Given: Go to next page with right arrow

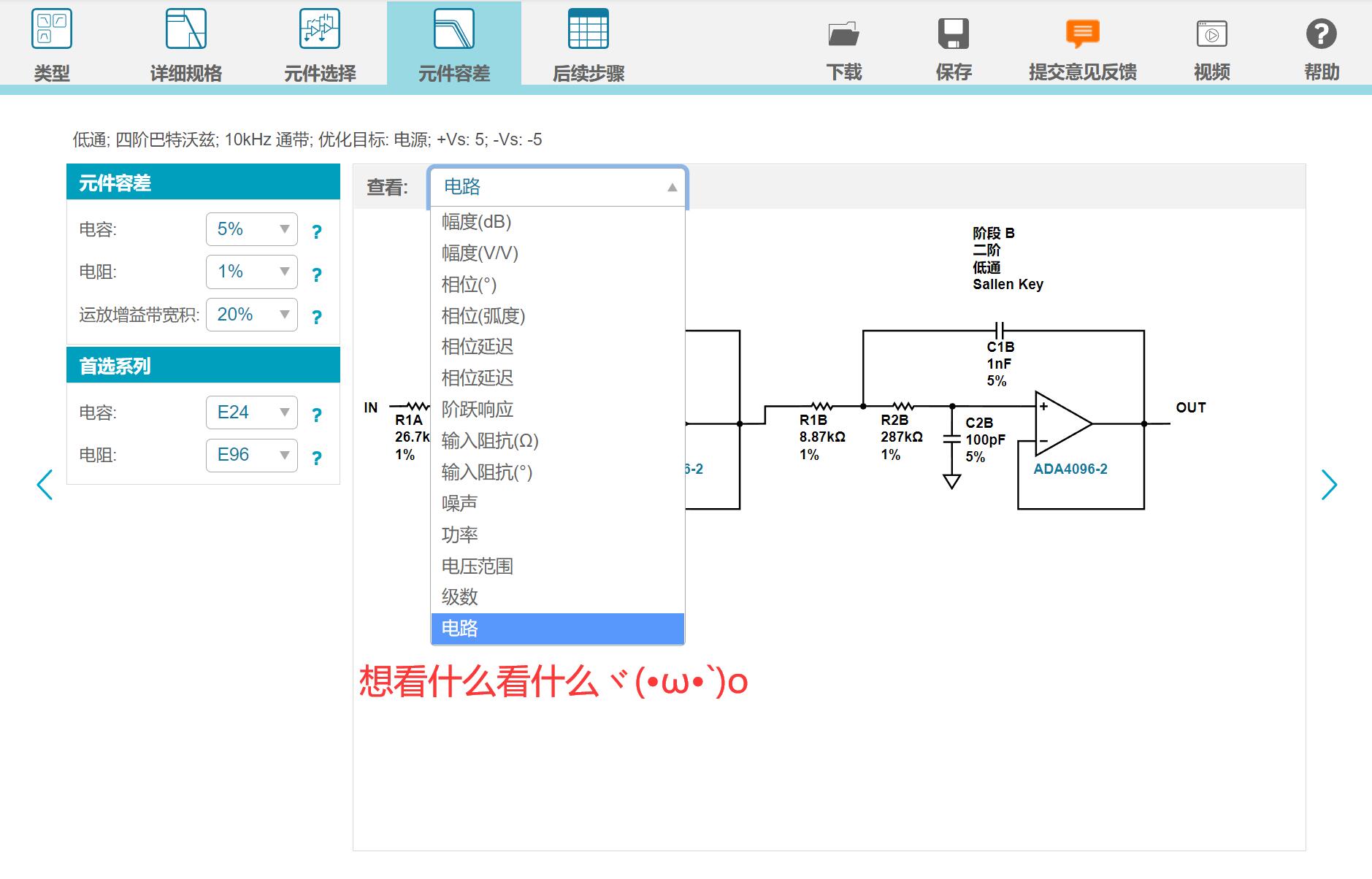Looking at the screenshot, I should point(1329,485).
